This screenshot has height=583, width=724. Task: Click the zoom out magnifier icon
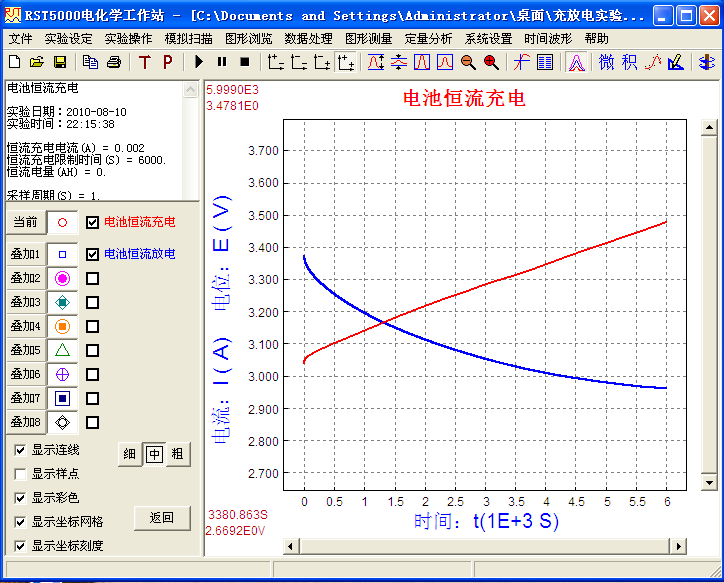[x=468, y=62]
